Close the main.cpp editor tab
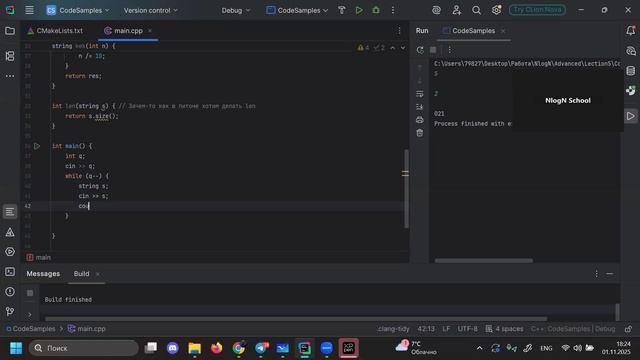Image resolution: width=640 pixels, height=360 pixels. [150, 31]
